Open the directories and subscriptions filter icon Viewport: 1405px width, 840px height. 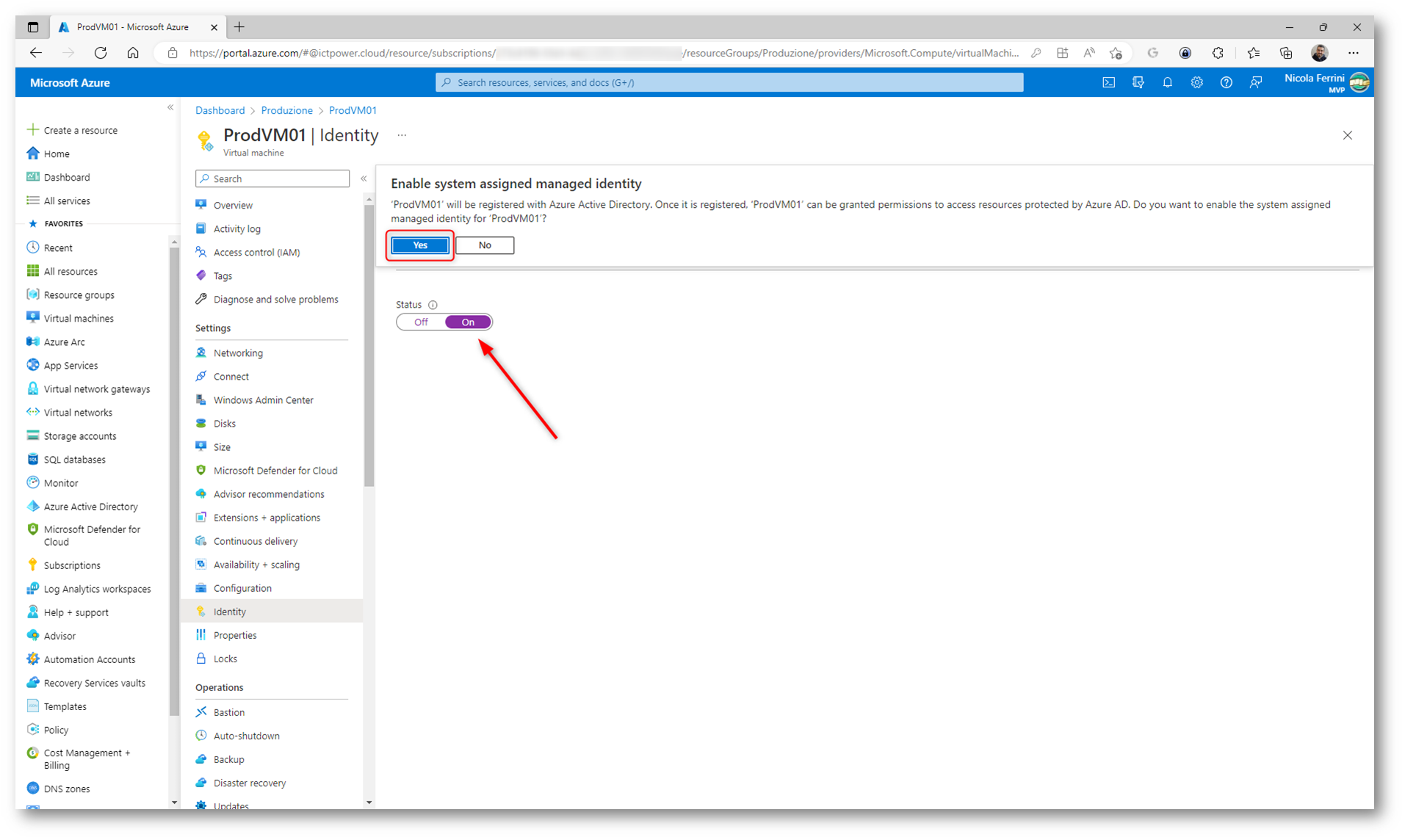click(1138, 83)
